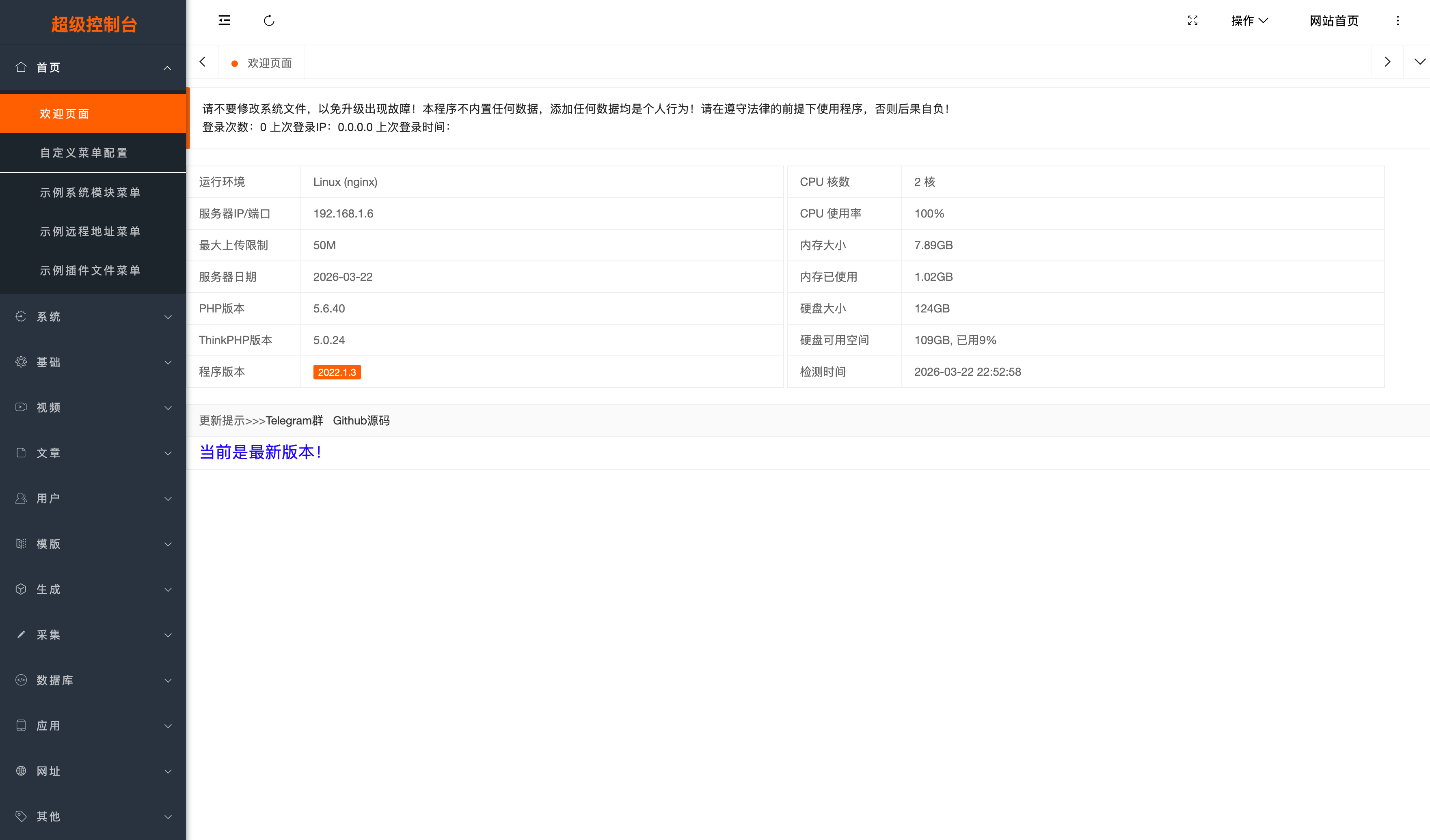The height and width of the screenshot is (840, 1430).
Task: Select 自定义菜单配置 in the sidebar
Action: pyautogui.click(x=84, y=153)
